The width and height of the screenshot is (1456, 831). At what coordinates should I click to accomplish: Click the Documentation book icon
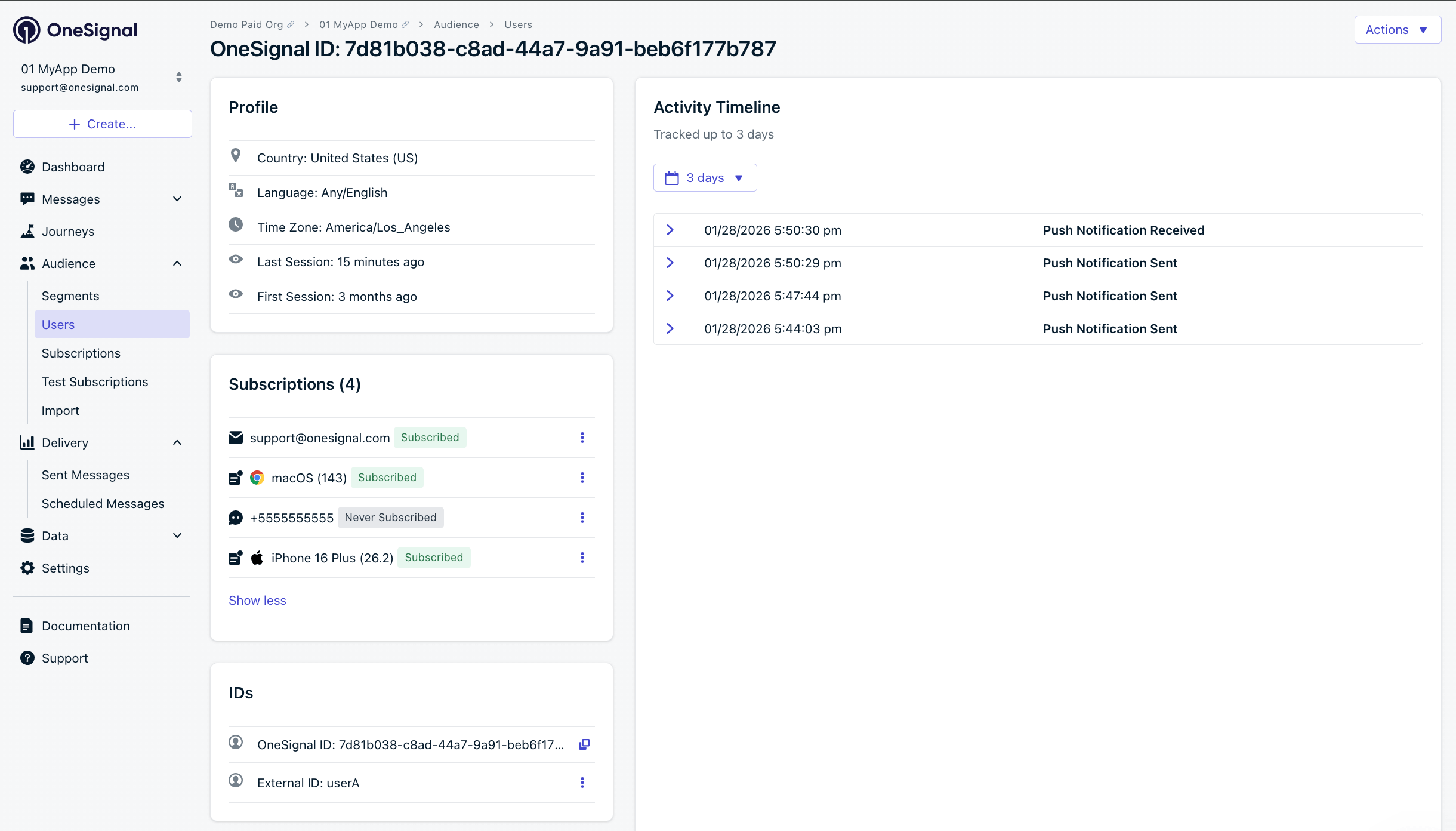click(x=27, y=626)
